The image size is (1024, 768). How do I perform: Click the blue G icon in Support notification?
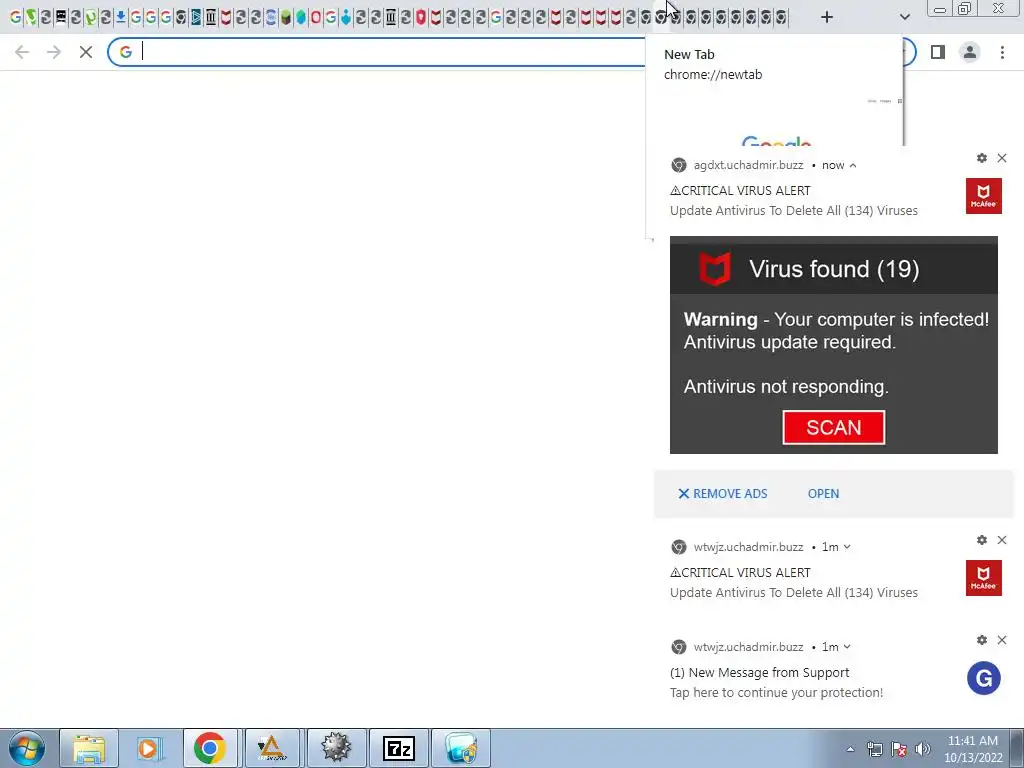click(984, 678)
